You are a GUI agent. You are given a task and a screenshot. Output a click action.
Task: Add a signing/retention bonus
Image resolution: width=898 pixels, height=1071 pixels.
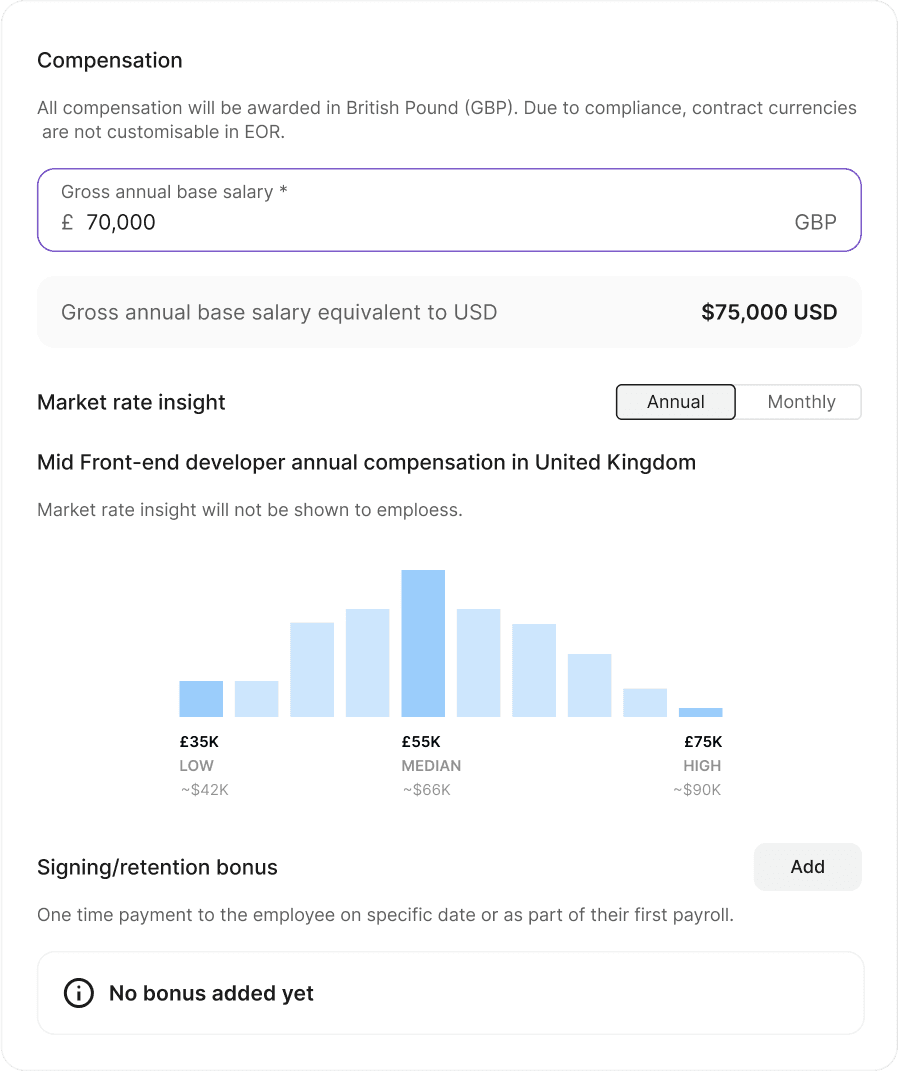(807, 867)
